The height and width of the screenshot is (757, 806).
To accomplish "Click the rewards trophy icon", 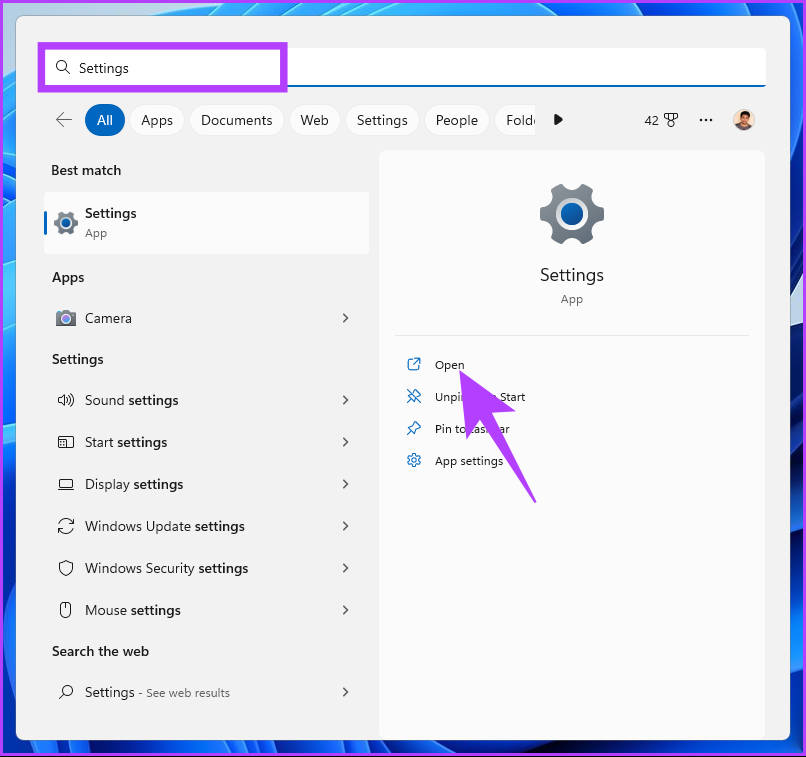I will point(670,120).
